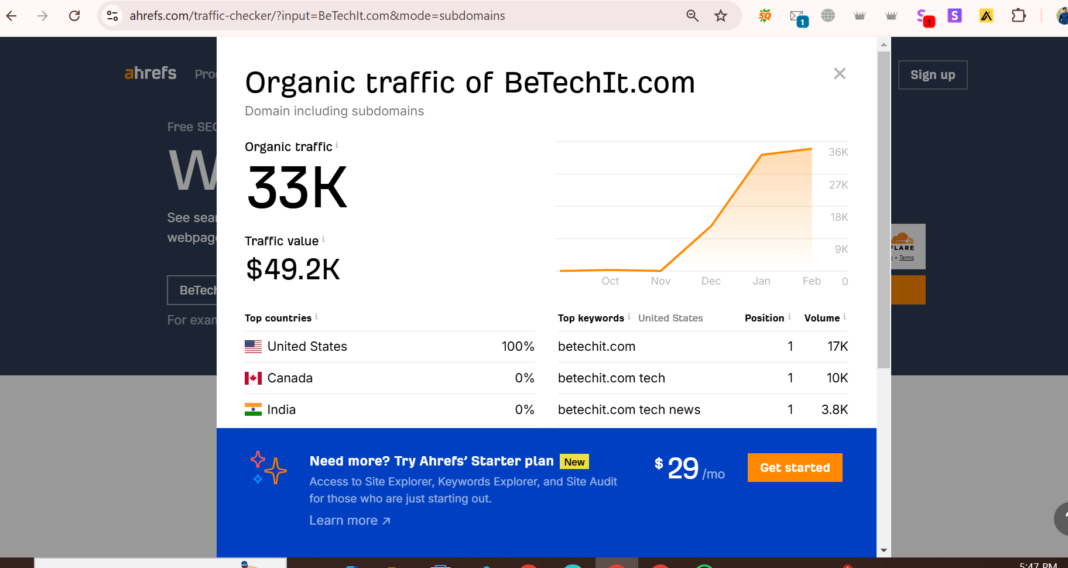Screen dimensions: 1068x568
Task: Select the Canada country row
Action: [390, 378]
